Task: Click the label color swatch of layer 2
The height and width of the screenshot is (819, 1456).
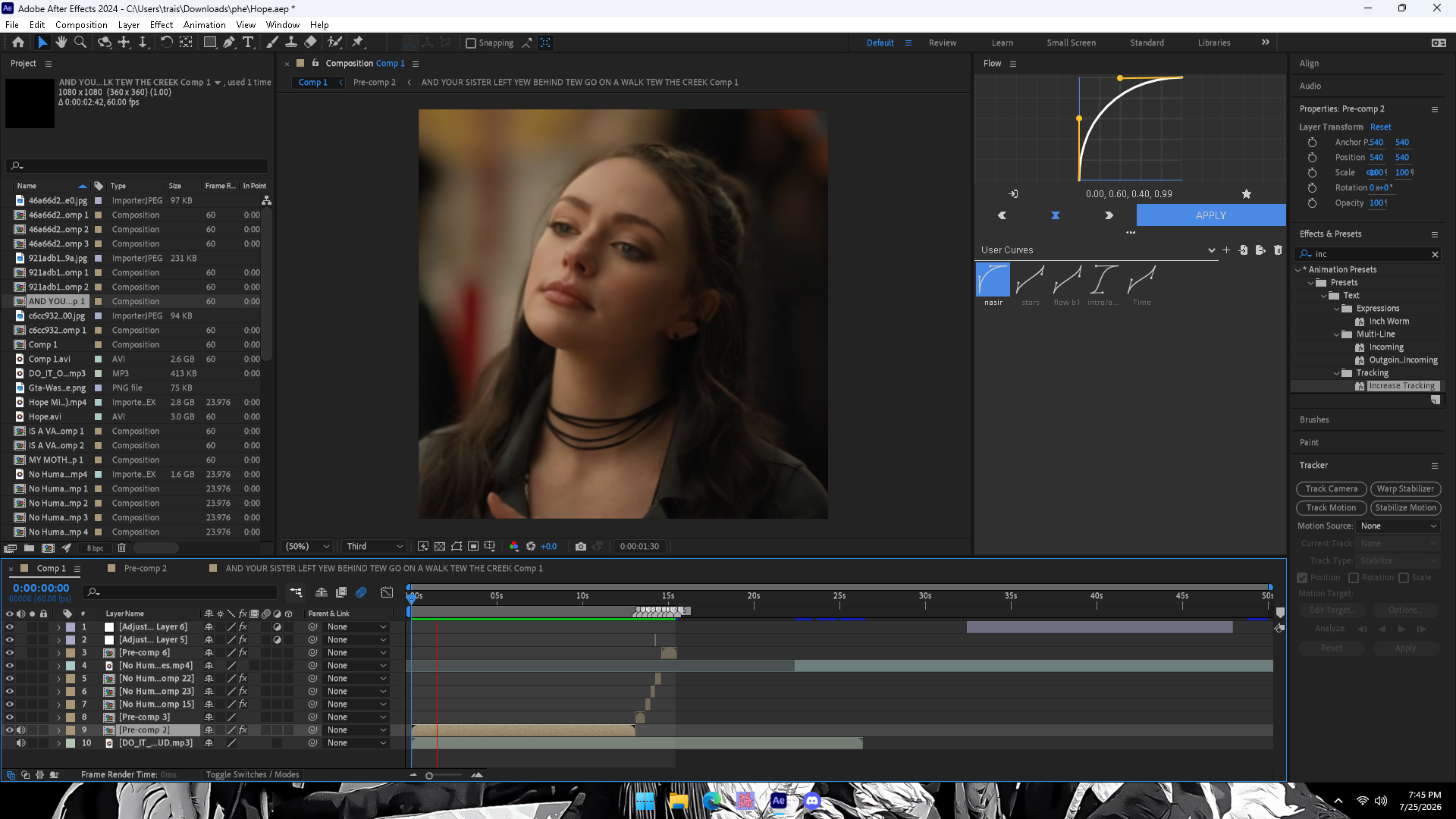Action: (x=71, y=640)
